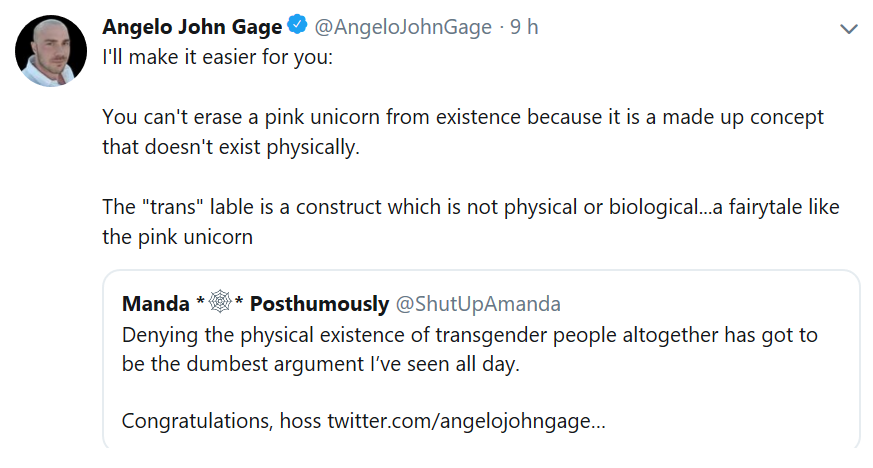This screenshot has width=873, height=468.
Task: Select the word 'Manda' in quoted author name
Action: tap(155, 304)
